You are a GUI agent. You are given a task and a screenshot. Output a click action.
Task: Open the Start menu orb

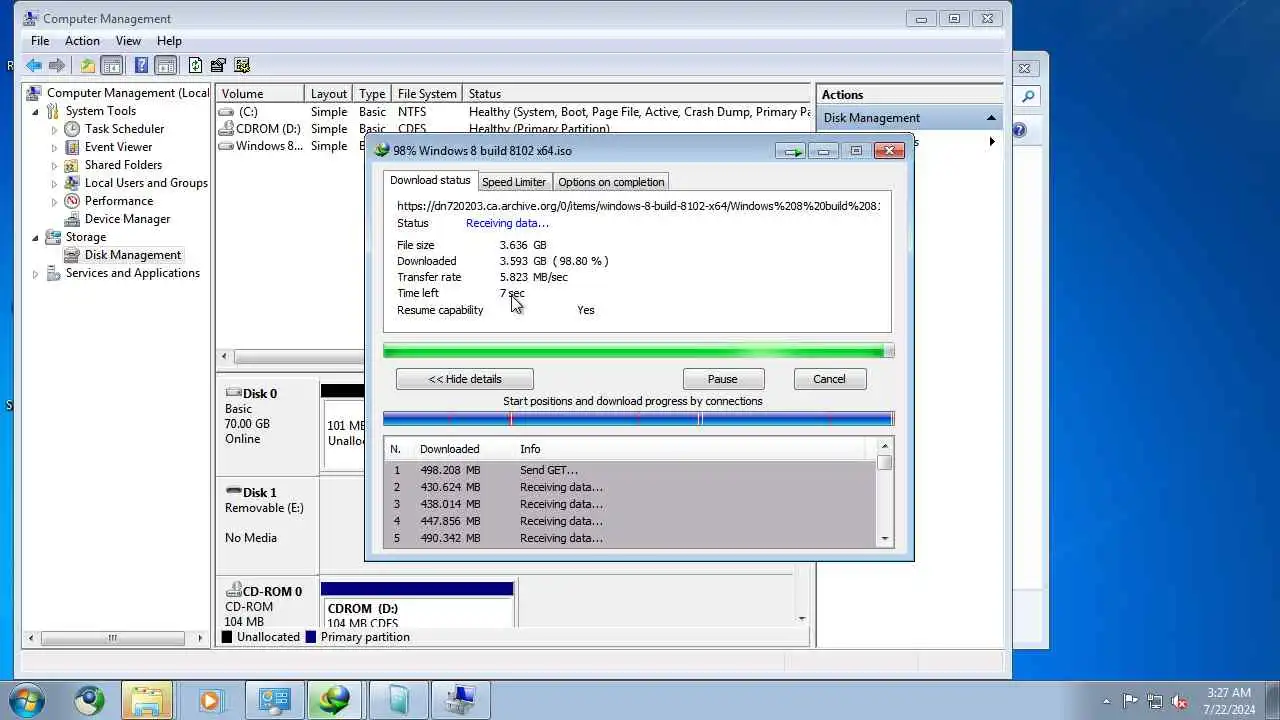27,700
